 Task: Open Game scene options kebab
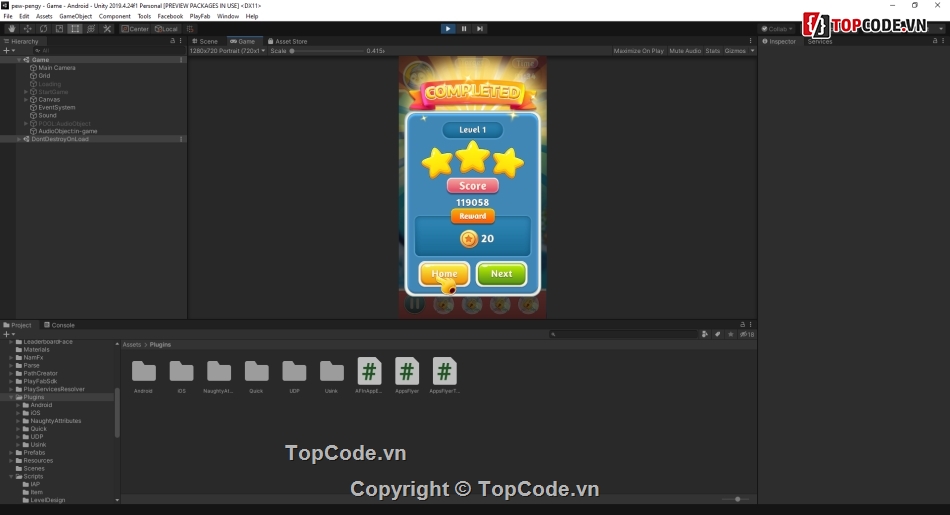click(x=181, y=59)
